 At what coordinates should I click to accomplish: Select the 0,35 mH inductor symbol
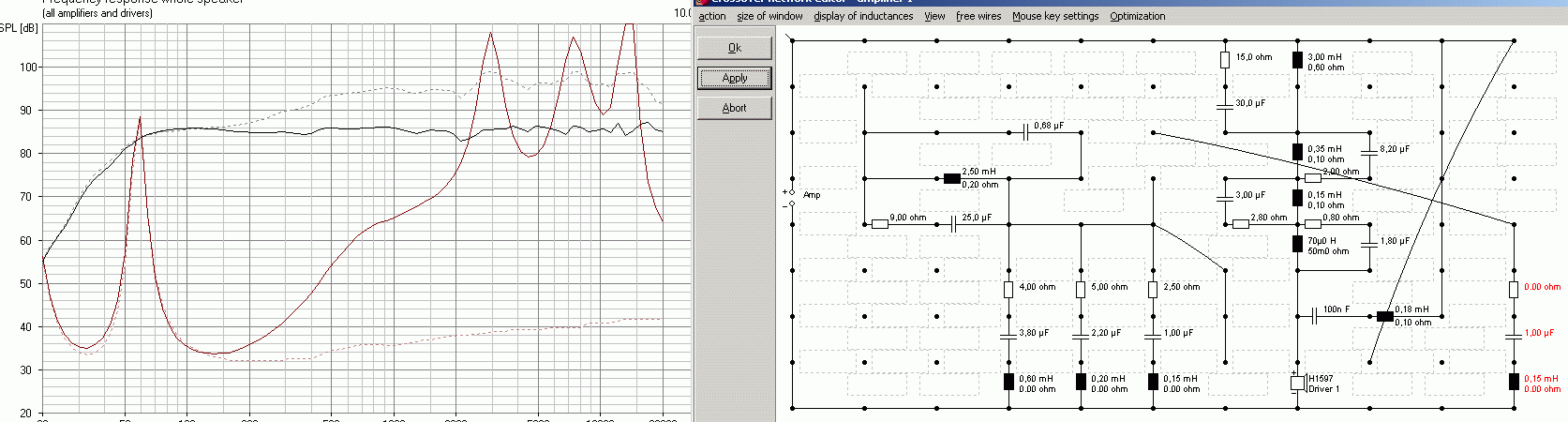point(1297,152)
